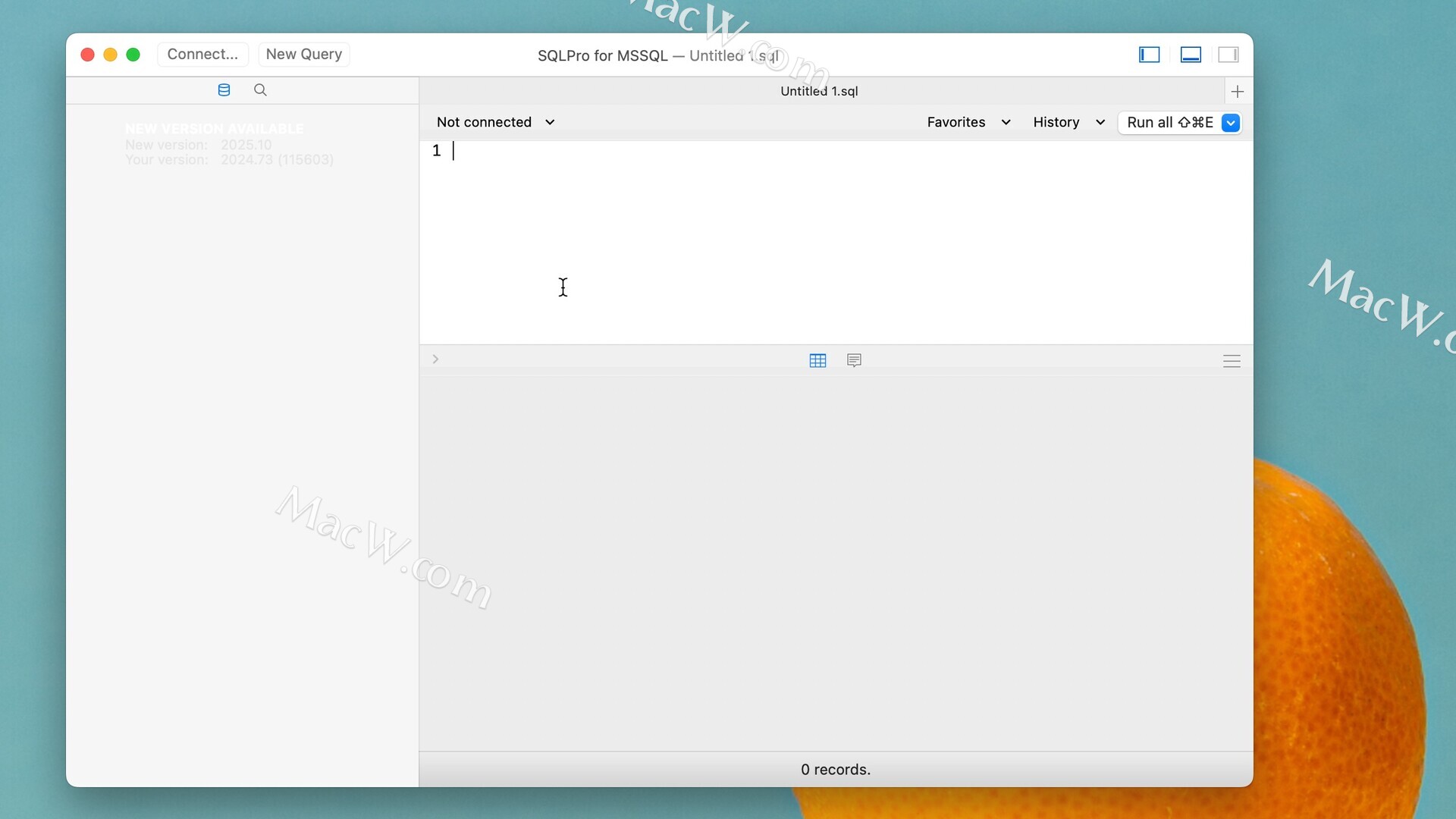This screenshot has width=1456, height=819.
Task: Open the Not connected connection dropdown
Action: coord(496,122)
